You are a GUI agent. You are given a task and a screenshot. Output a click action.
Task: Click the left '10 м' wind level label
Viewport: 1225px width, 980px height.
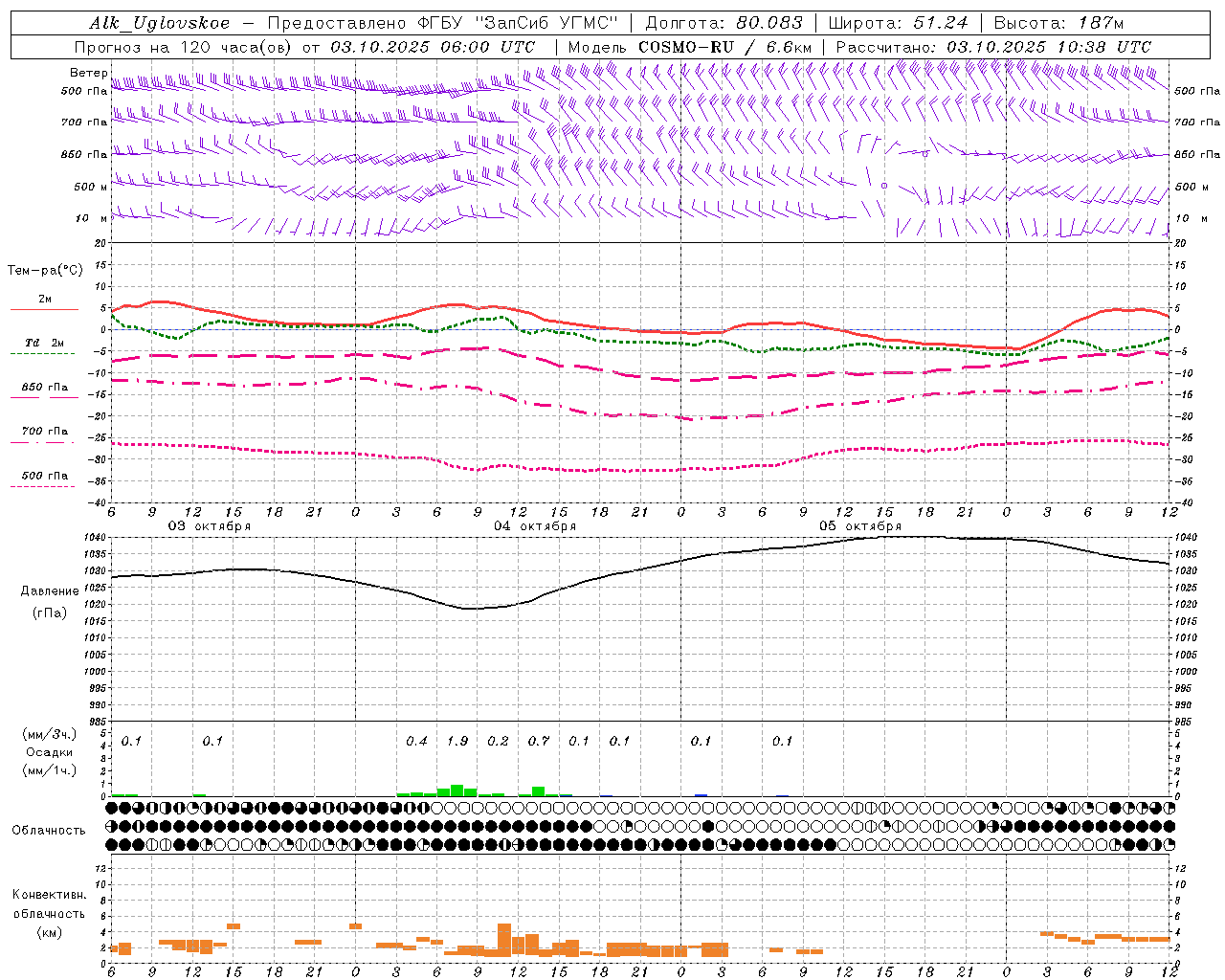click(x=92, y=218)
